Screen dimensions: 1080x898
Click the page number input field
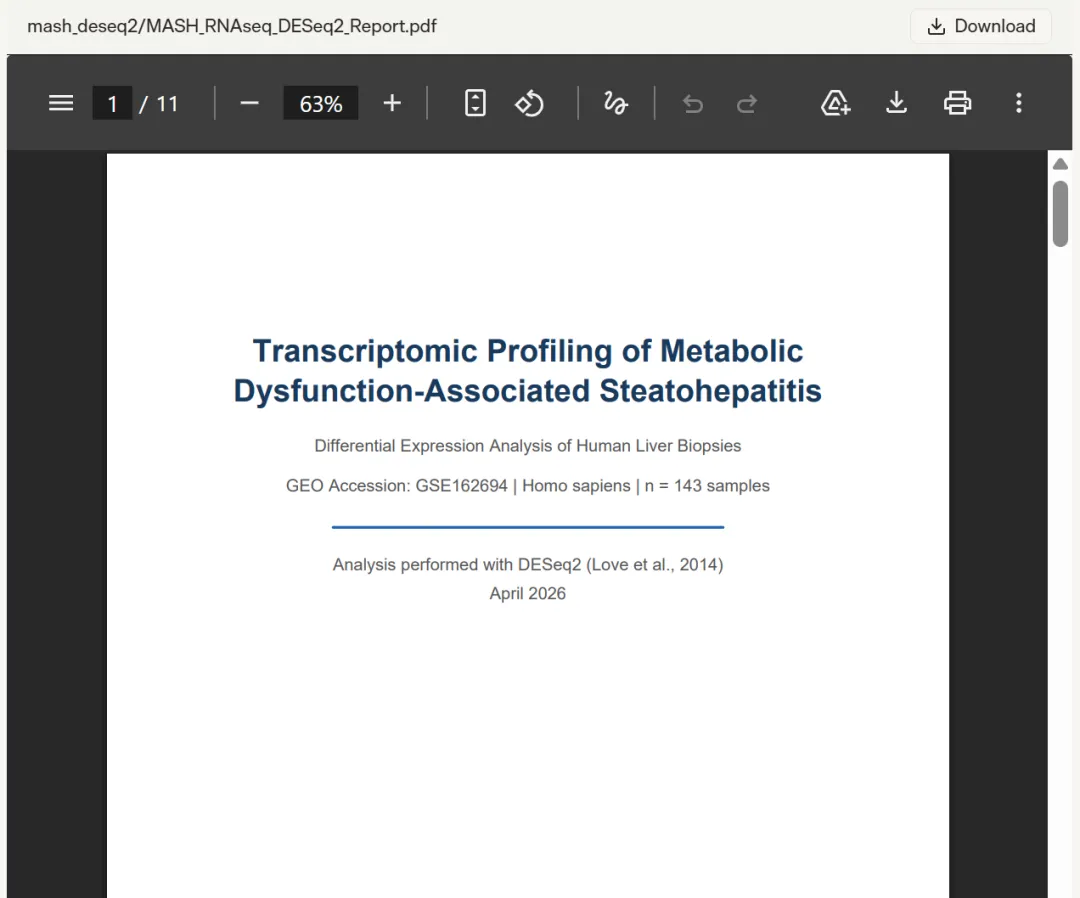pos(112,103)
